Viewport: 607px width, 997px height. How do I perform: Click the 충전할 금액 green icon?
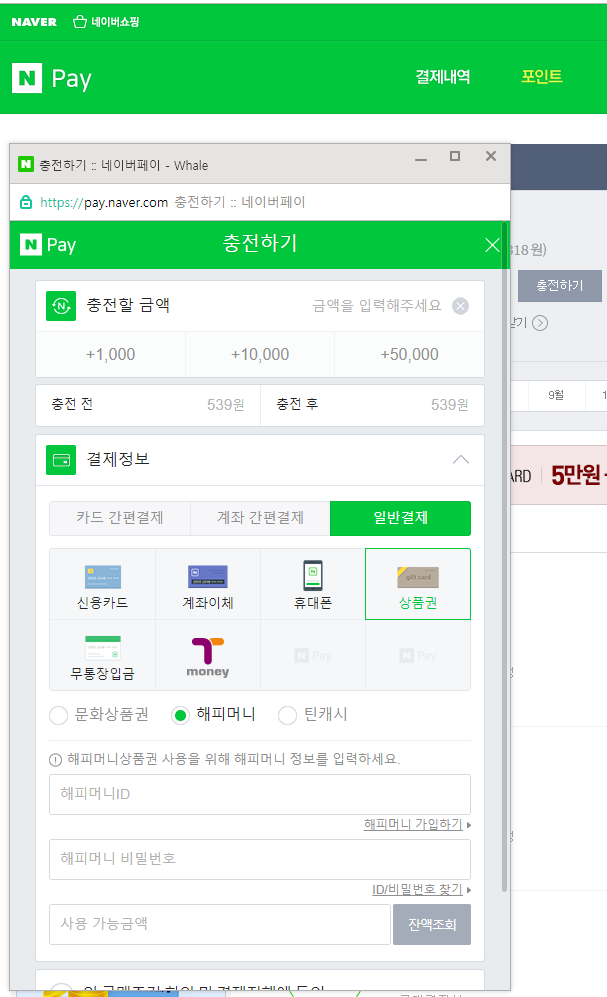[x=61, y=306]
